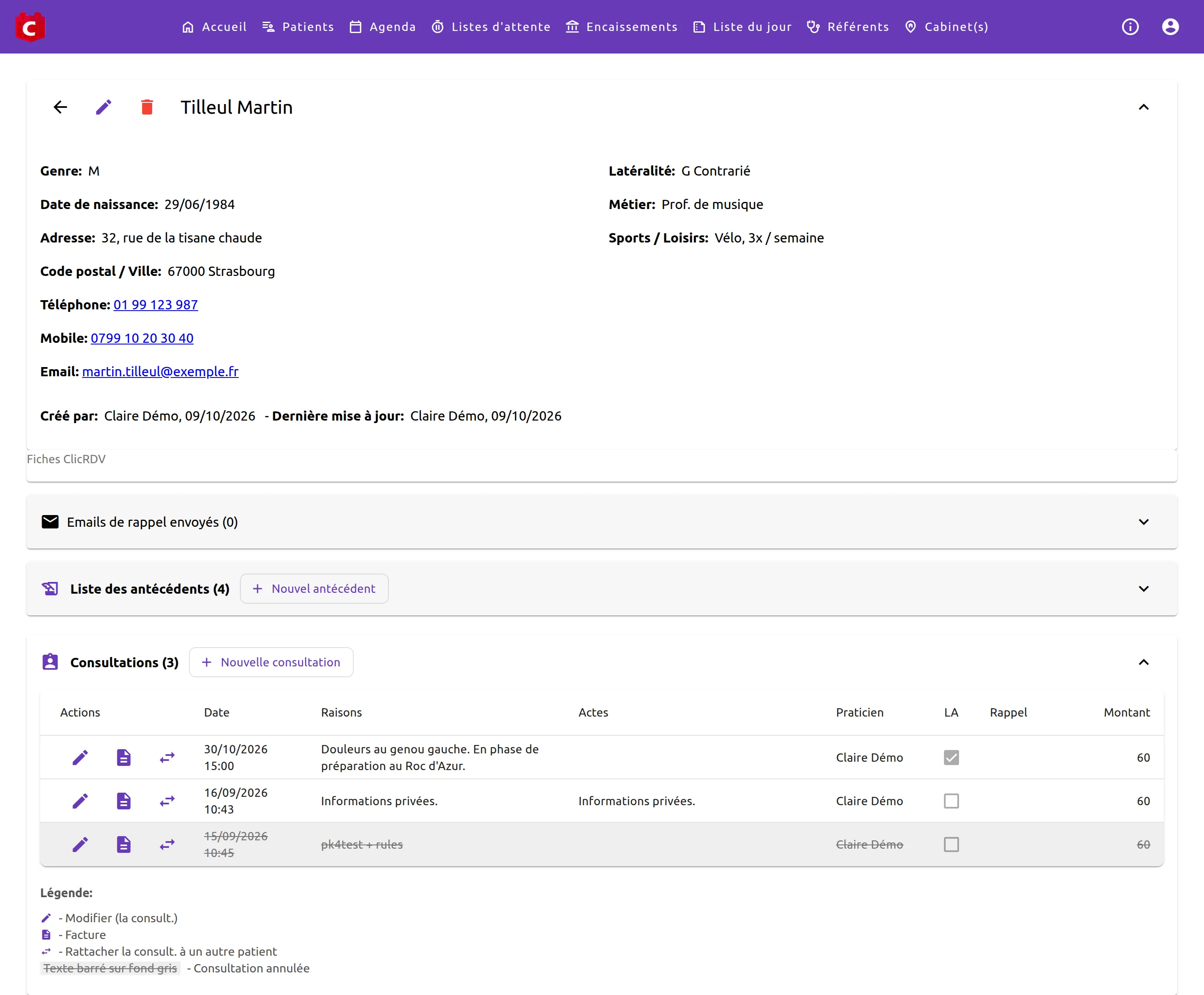Toggle LA checkbox for 30/10/2026 consultation
1204x995 pixels.
click(951, 757)
